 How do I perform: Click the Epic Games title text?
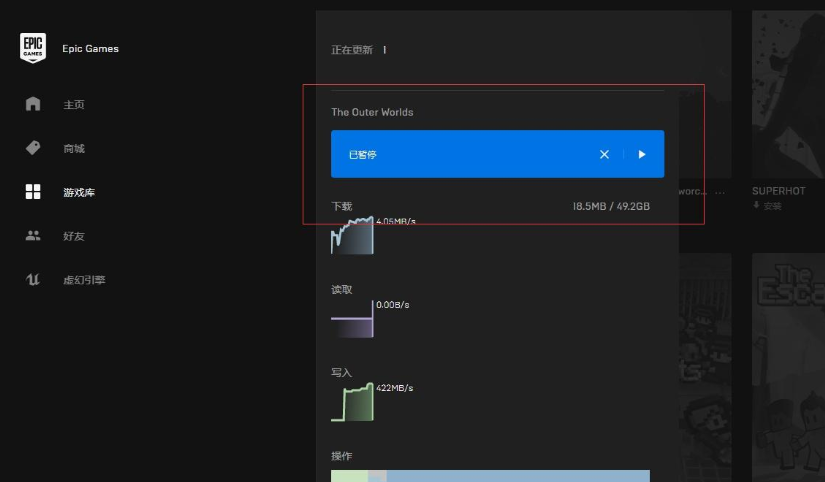pos(90,48)
